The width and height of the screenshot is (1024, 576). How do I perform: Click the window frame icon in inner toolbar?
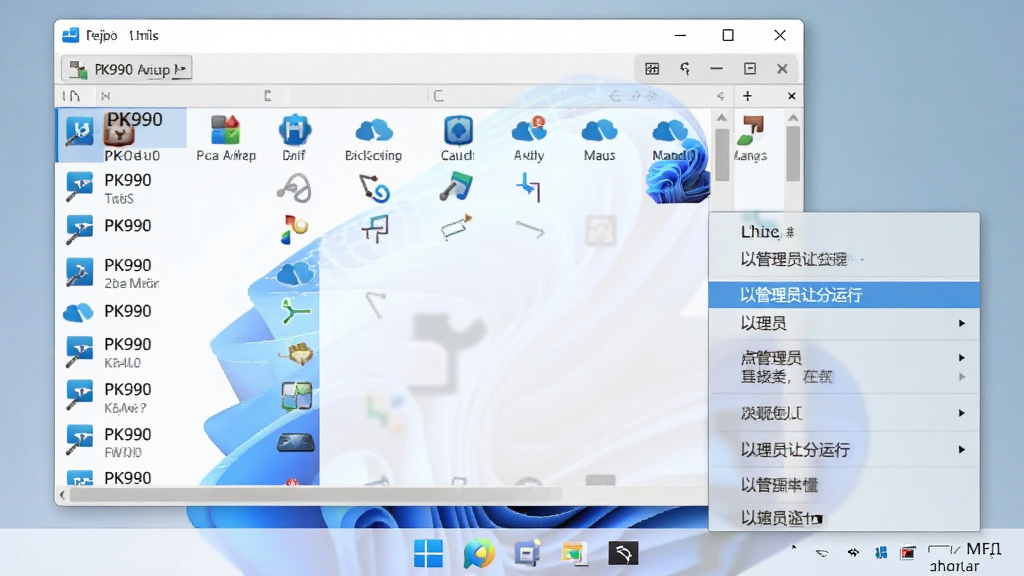pos(750,69)
